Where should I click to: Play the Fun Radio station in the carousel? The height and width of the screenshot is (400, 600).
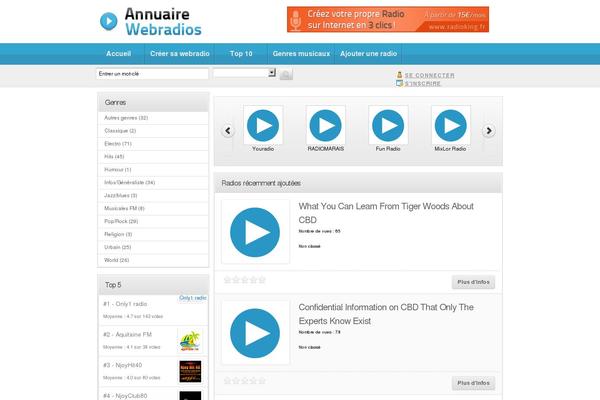coord(388,125)
